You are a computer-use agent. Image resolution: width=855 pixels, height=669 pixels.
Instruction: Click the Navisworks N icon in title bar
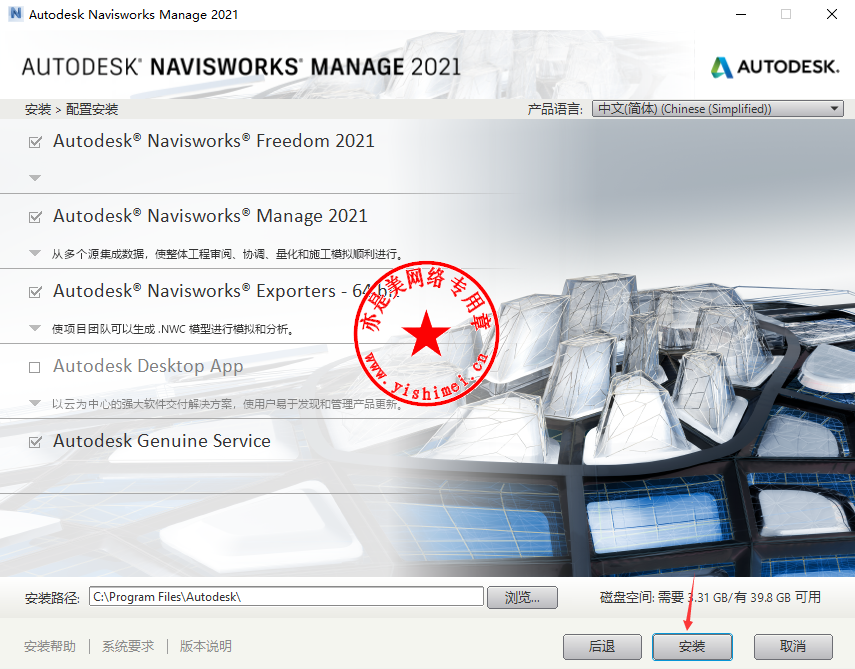coord(15,14)
